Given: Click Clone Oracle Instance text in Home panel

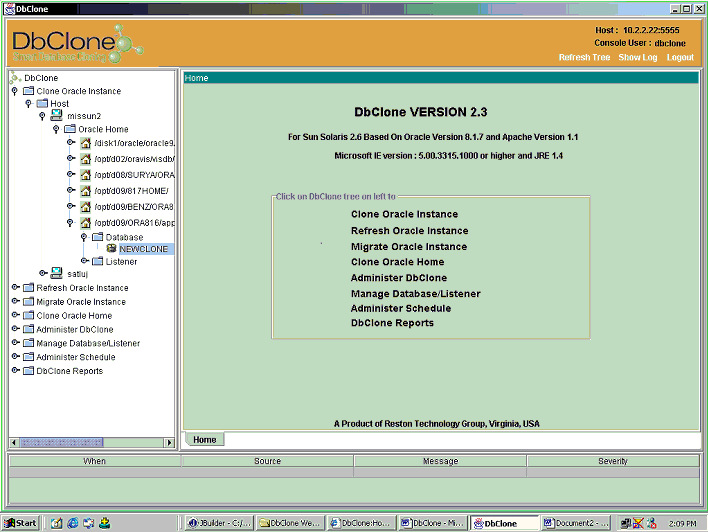Looking at the screenshot, I should tap(404, 214).
